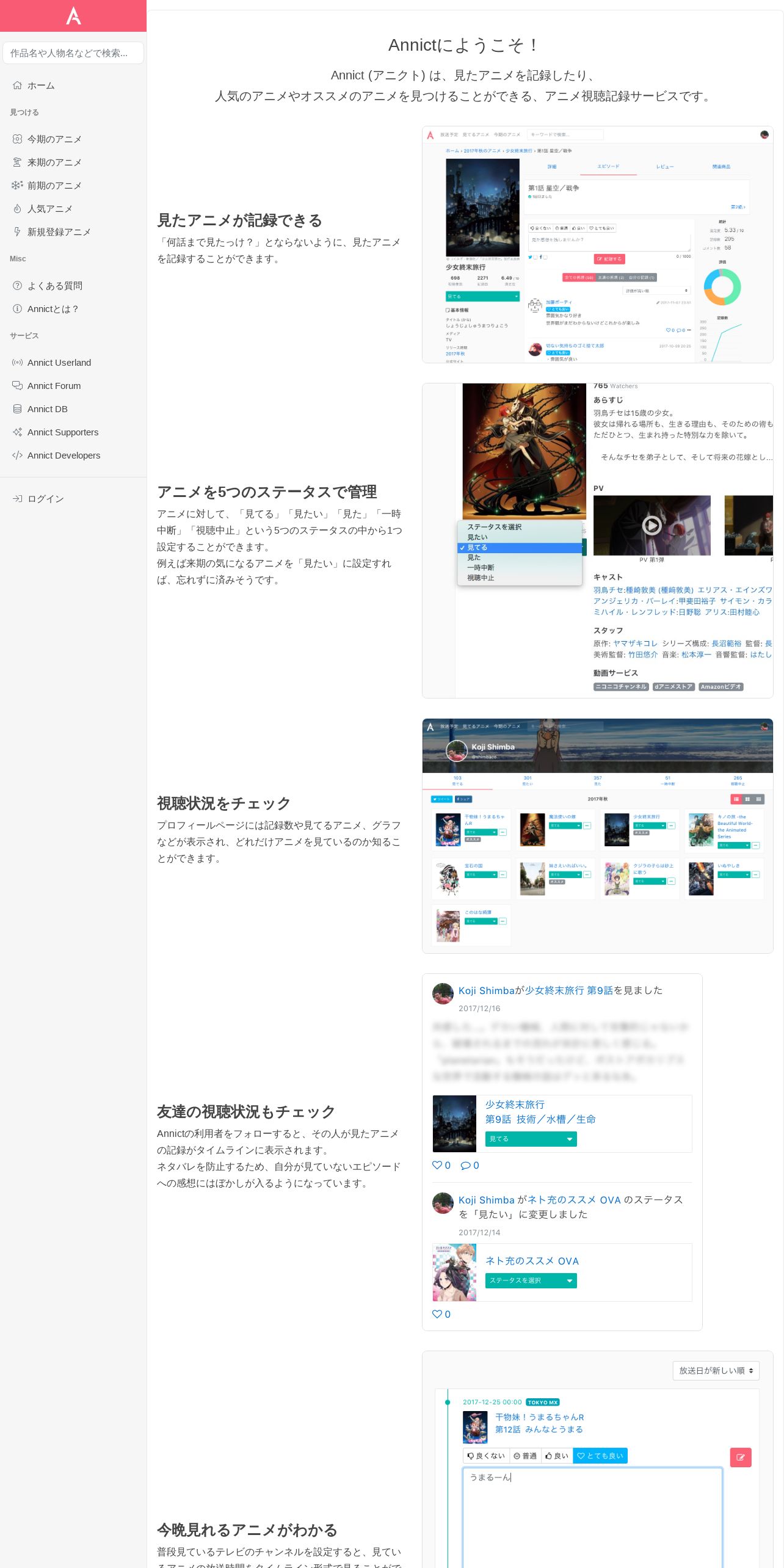Open ステータスを選択 dropdown for ネト充のススメ OVA
Image resolution: width=784 pixels, height=1568 pixels.
tap(531, 1280)
